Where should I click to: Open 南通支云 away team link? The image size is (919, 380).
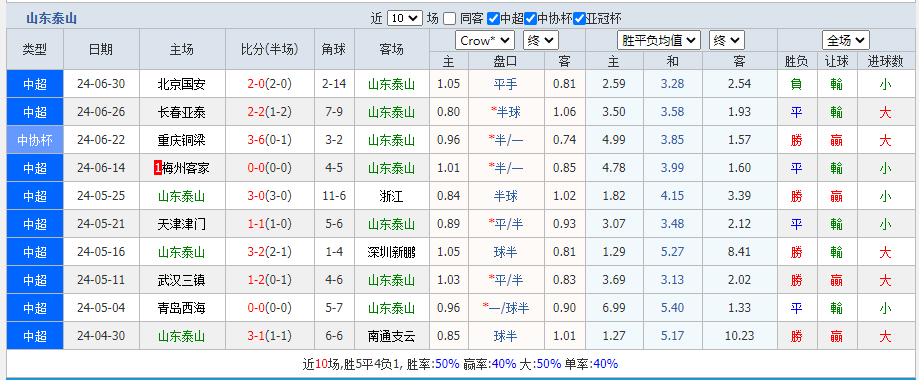coord(392,336)
